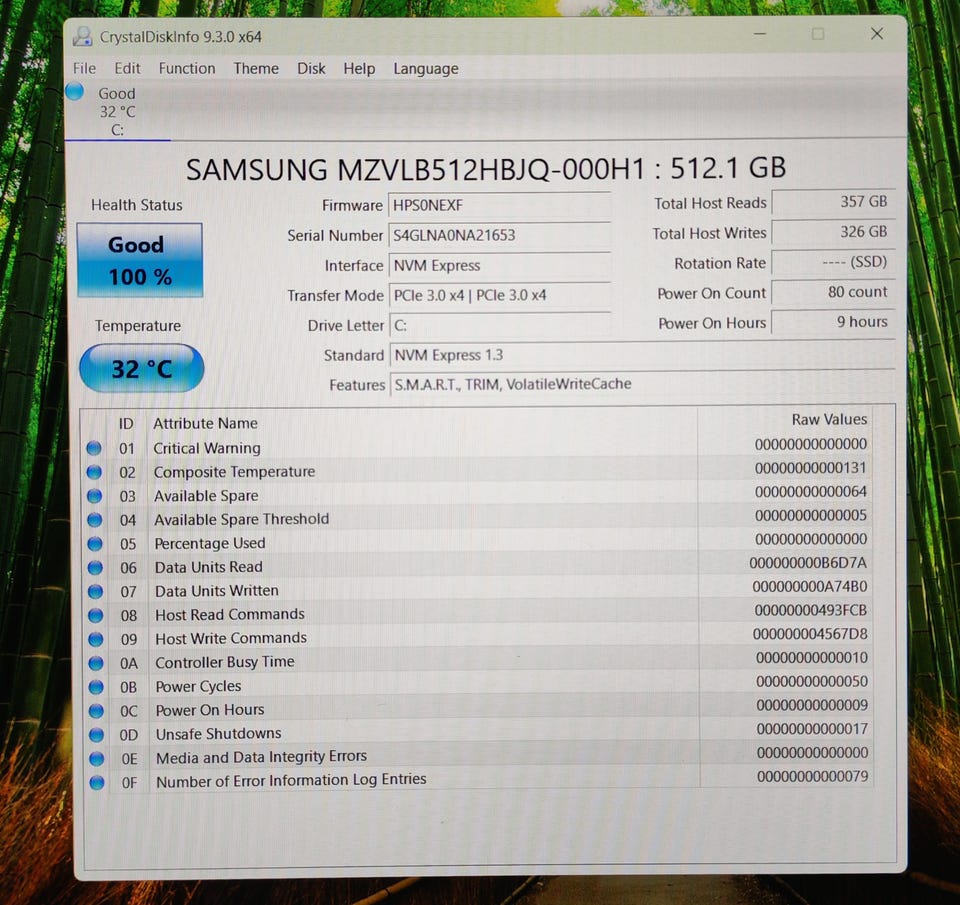
Task: Select the Controller Busy Time attribute name
Action: (225, 662)
